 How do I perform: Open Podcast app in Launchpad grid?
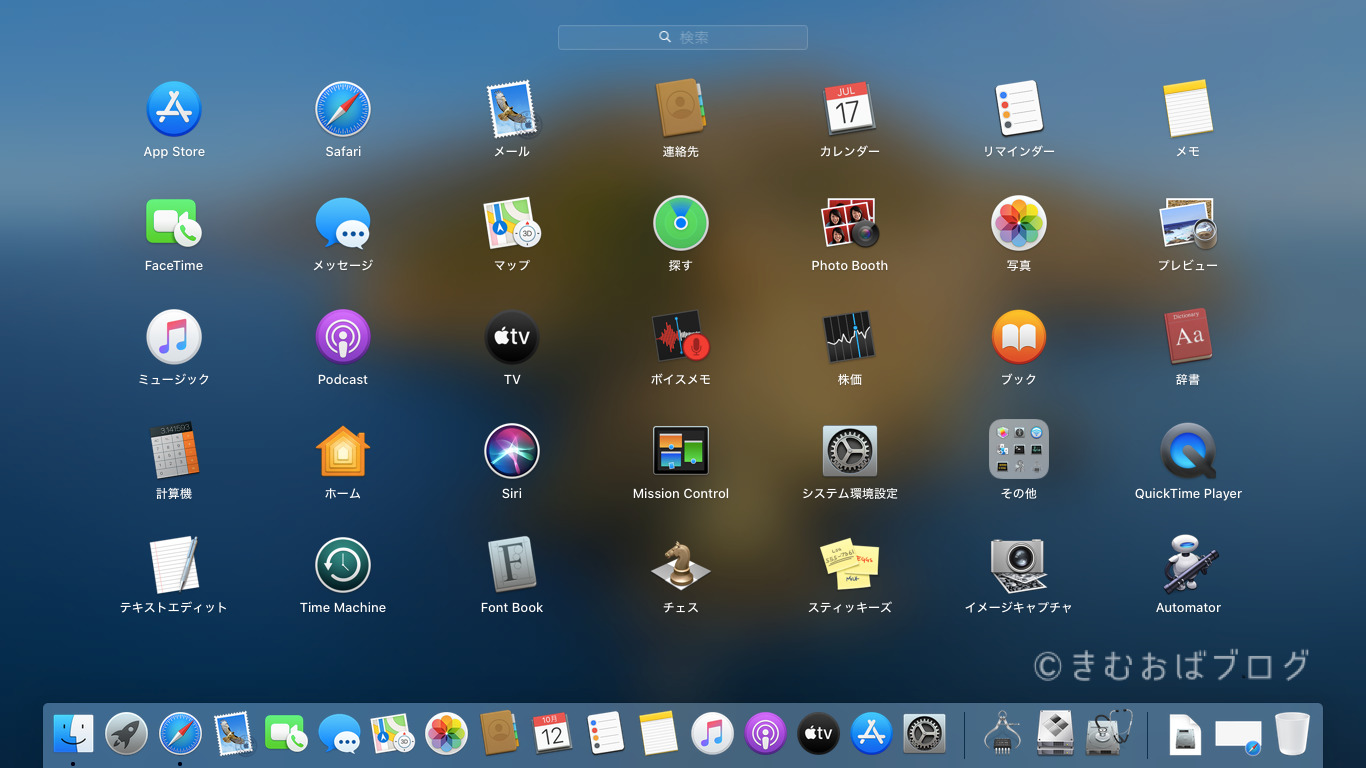tap(343, 337)
